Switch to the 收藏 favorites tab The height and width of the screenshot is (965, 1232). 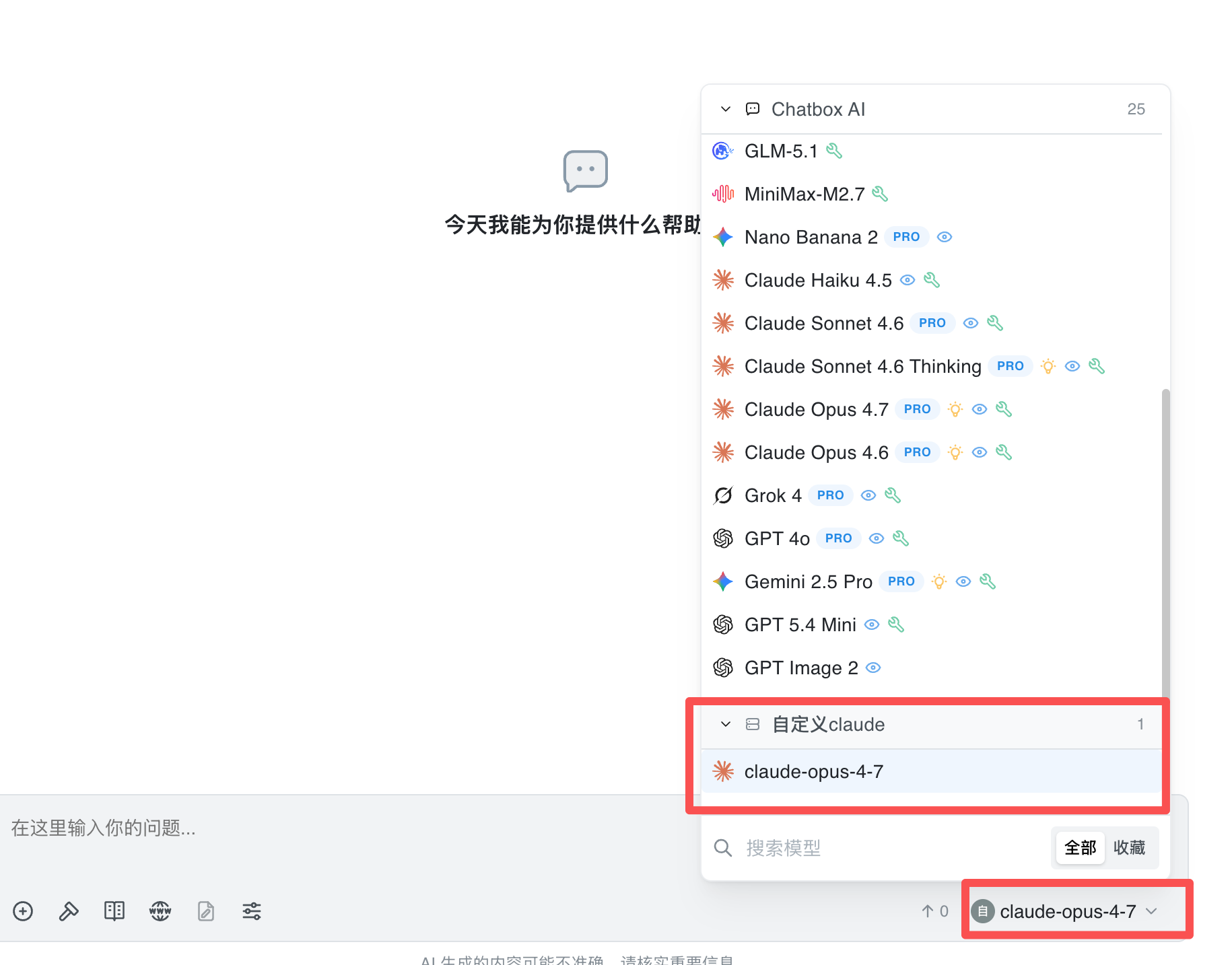(x=1130, y=848)
